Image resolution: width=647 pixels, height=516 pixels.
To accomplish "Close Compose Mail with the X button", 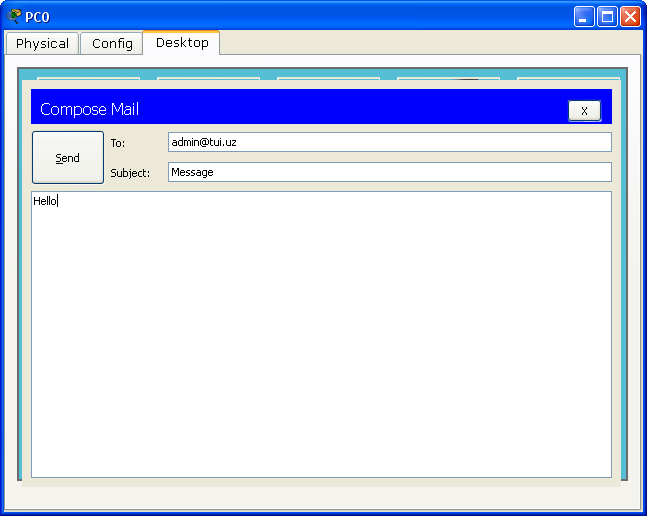I will [x=584, y=111].
